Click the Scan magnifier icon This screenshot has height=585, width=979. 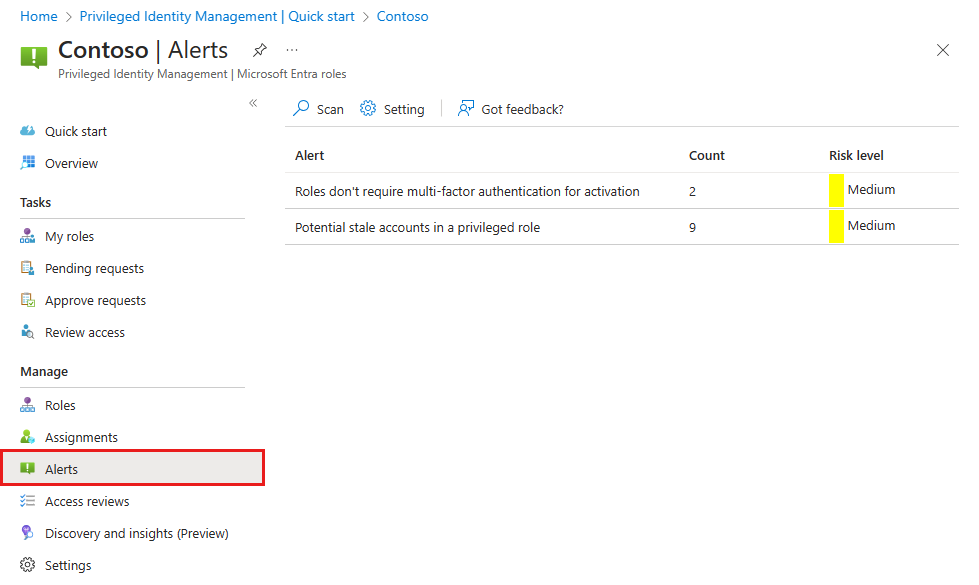pos(301,109)
